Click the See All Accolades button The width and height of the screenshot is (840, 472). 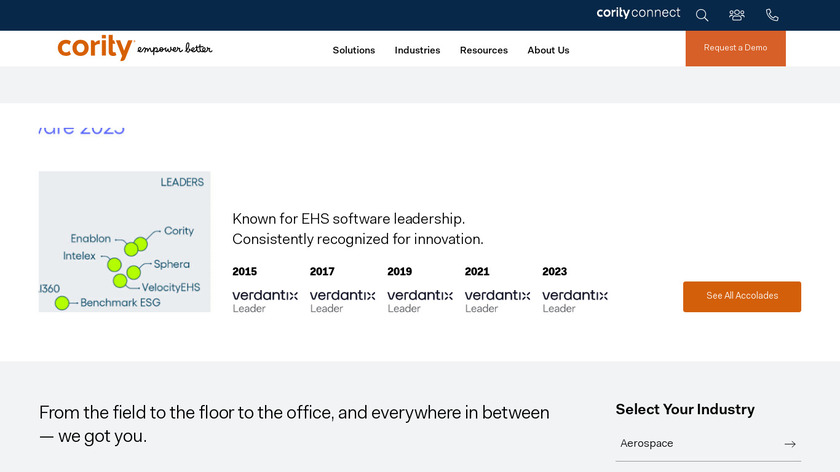click(742, 296)
